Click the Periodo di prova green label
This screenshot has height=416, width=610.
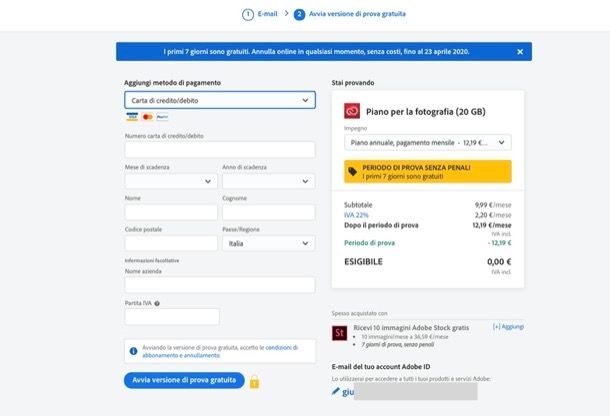click(x=369, y=243)
